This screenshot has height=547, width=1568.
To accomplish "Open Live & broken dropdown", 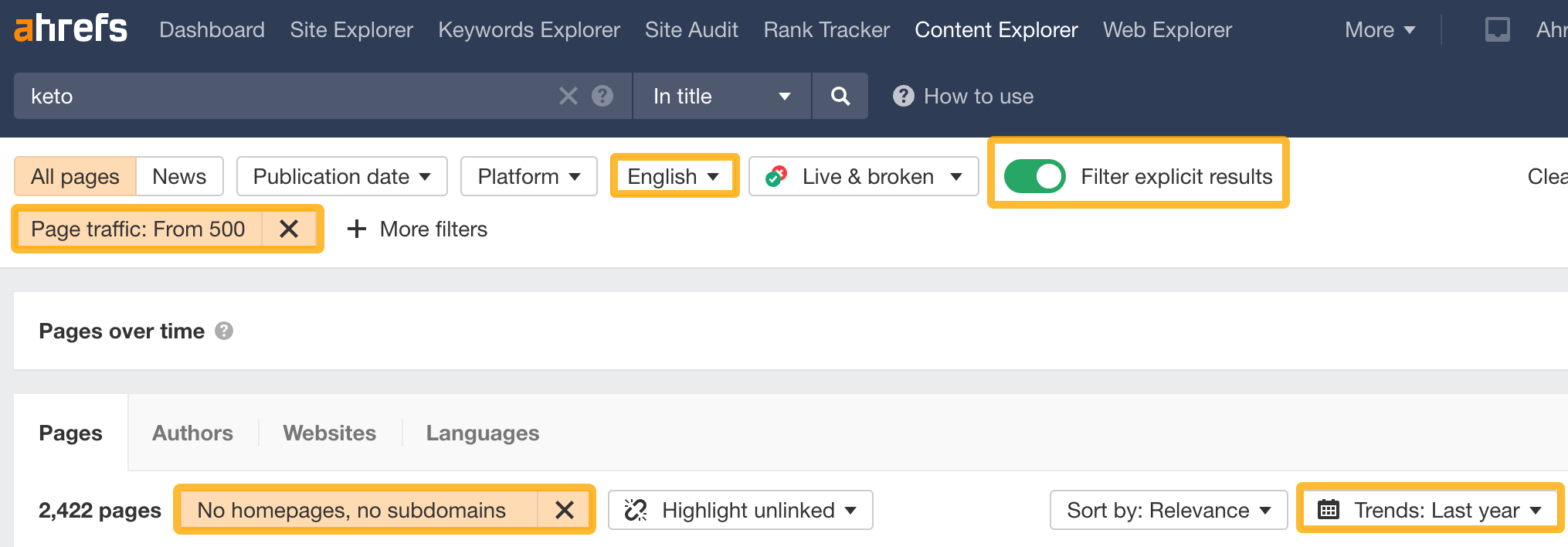I will tap(864, 176).
